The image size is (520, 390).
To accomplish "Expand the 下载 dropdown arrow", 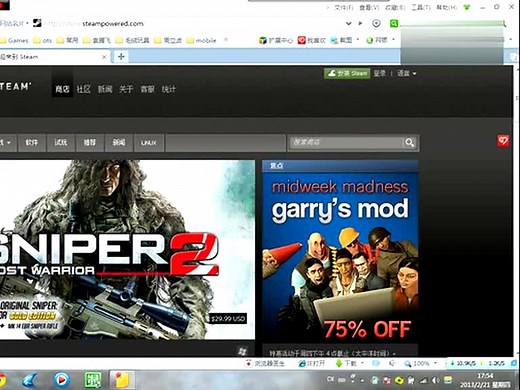I will click(362, 363).
